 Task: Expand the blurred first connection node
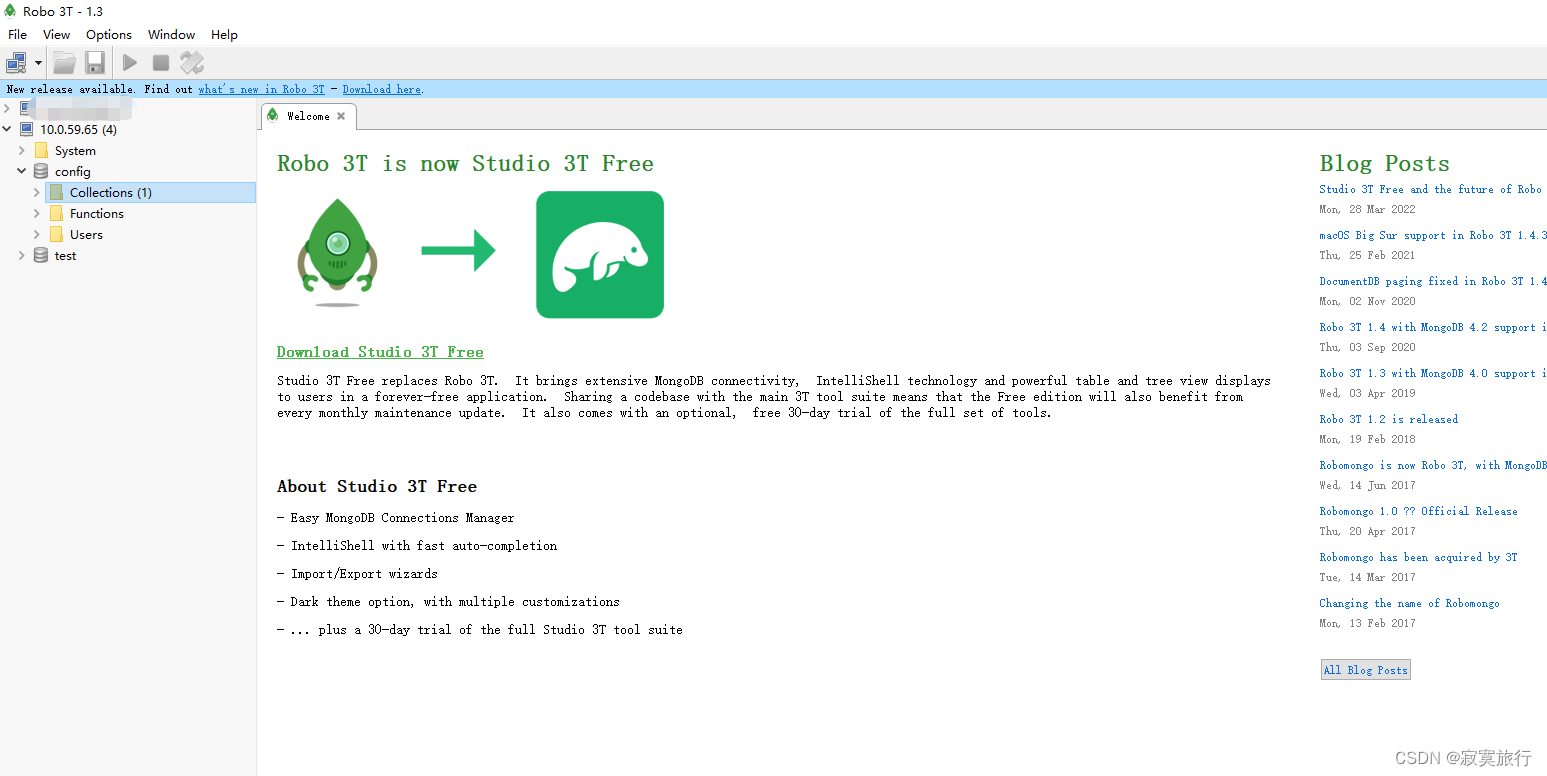tap(7, 108)
